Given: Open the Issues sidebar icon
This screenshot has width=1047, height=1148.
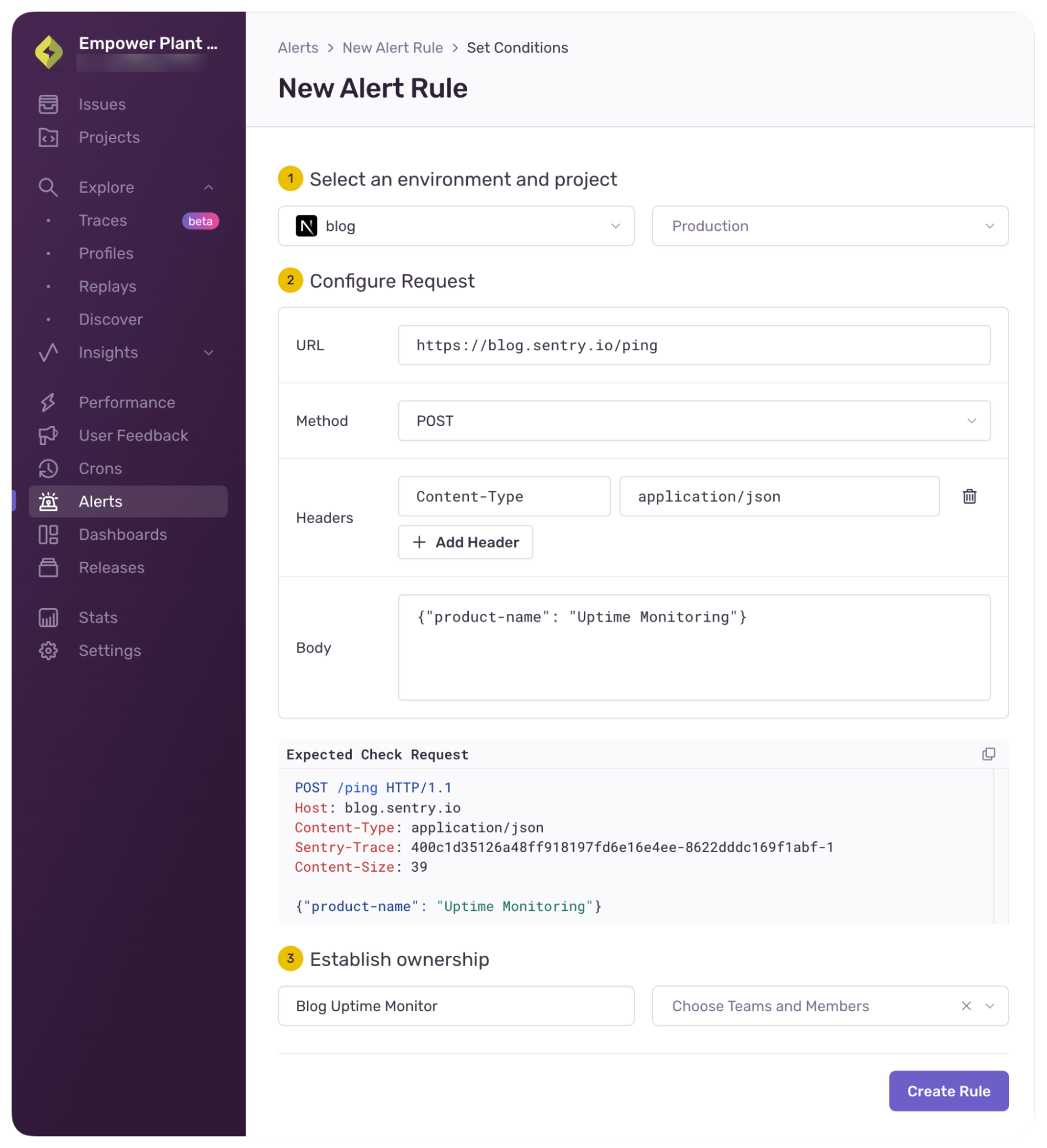Looking at the screenshot, I should [x=48, y=105].
